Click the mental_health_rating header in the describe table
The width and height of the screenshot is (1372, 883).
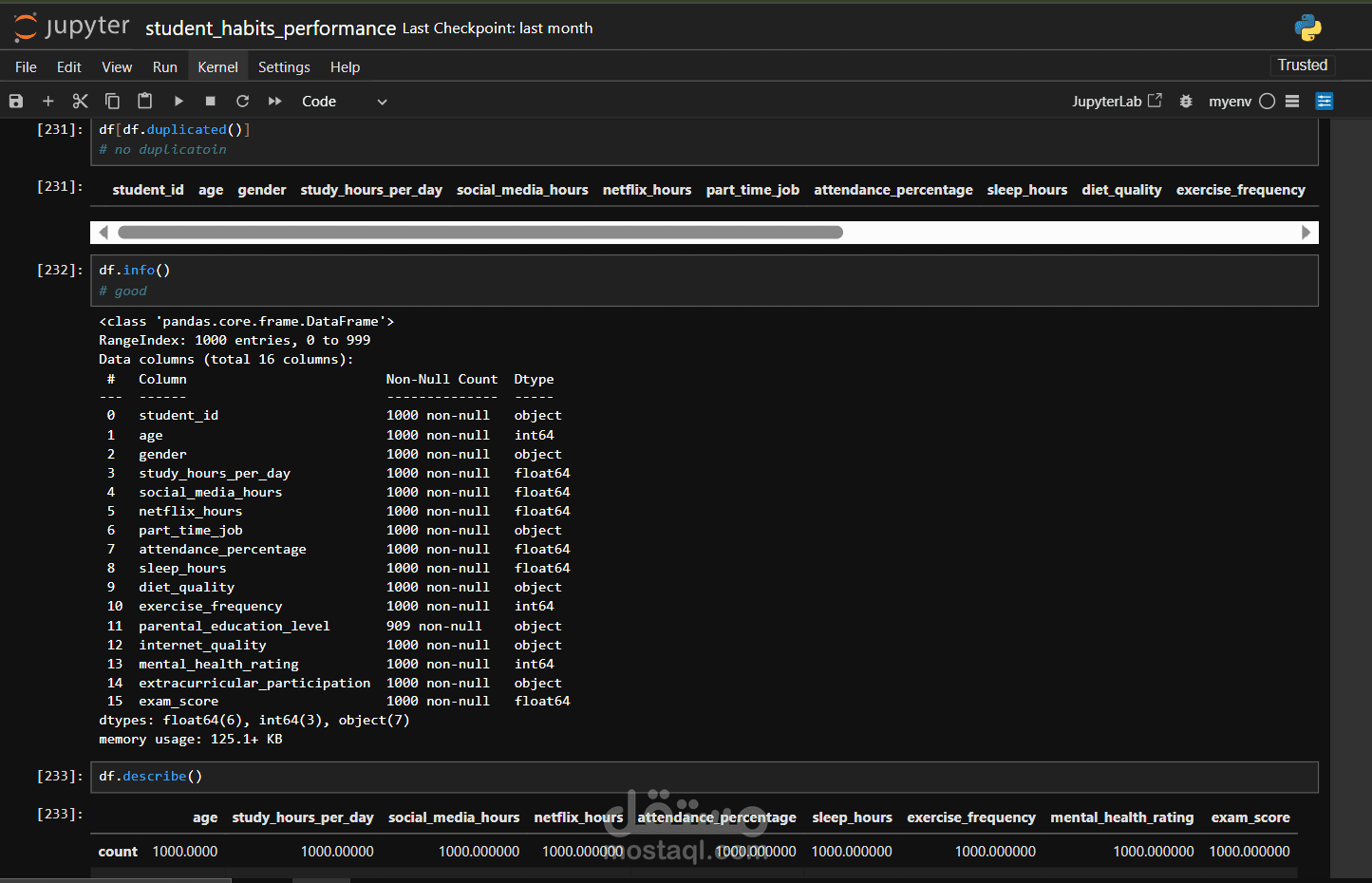1122,817
